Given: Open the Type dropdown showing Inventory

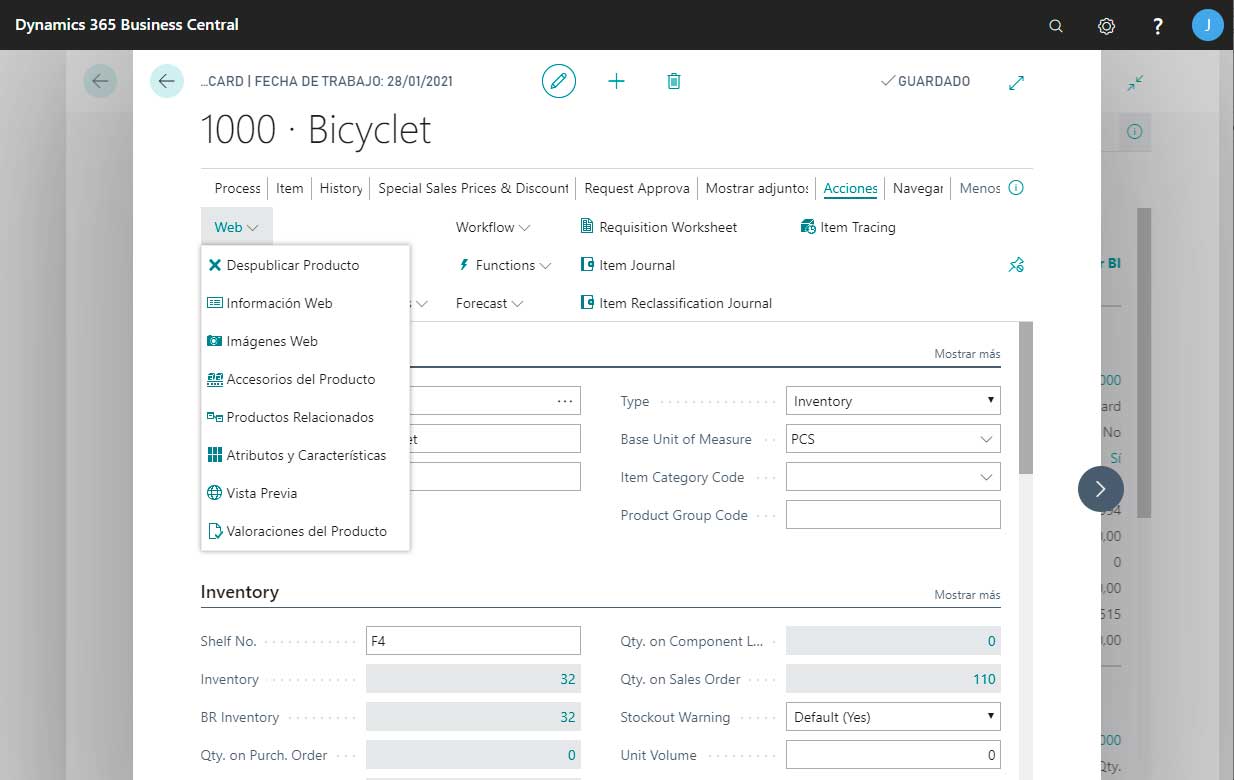Looking at the screenshot, I should click(892, 401).
